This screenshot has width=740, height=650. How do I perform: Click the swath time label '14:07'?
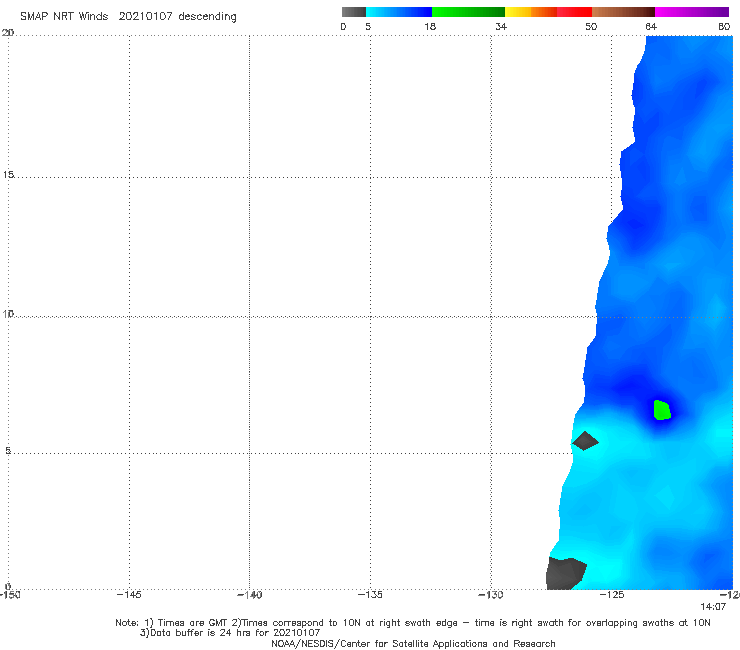click(x=713, y=607)
